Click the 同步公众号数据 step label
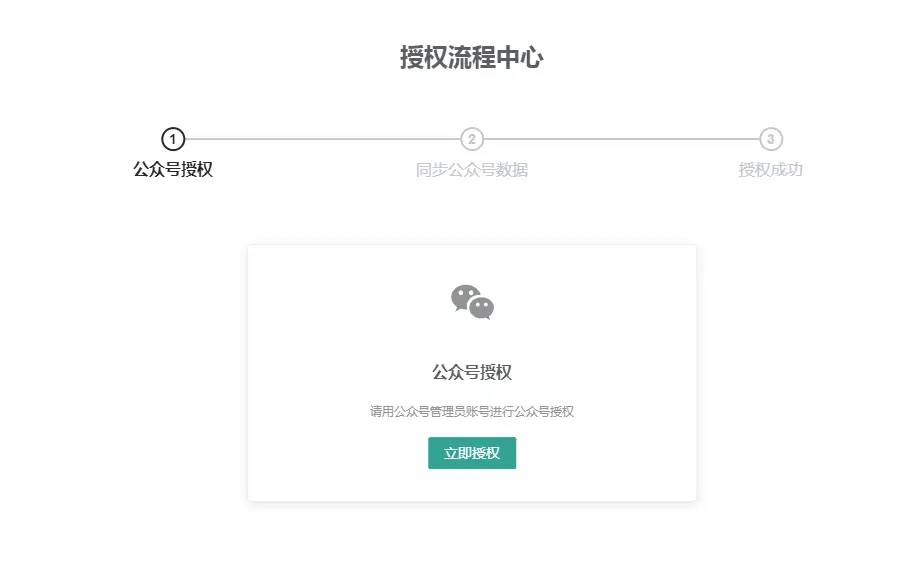Viewport: 919px width, 563px height. [472, 170]
